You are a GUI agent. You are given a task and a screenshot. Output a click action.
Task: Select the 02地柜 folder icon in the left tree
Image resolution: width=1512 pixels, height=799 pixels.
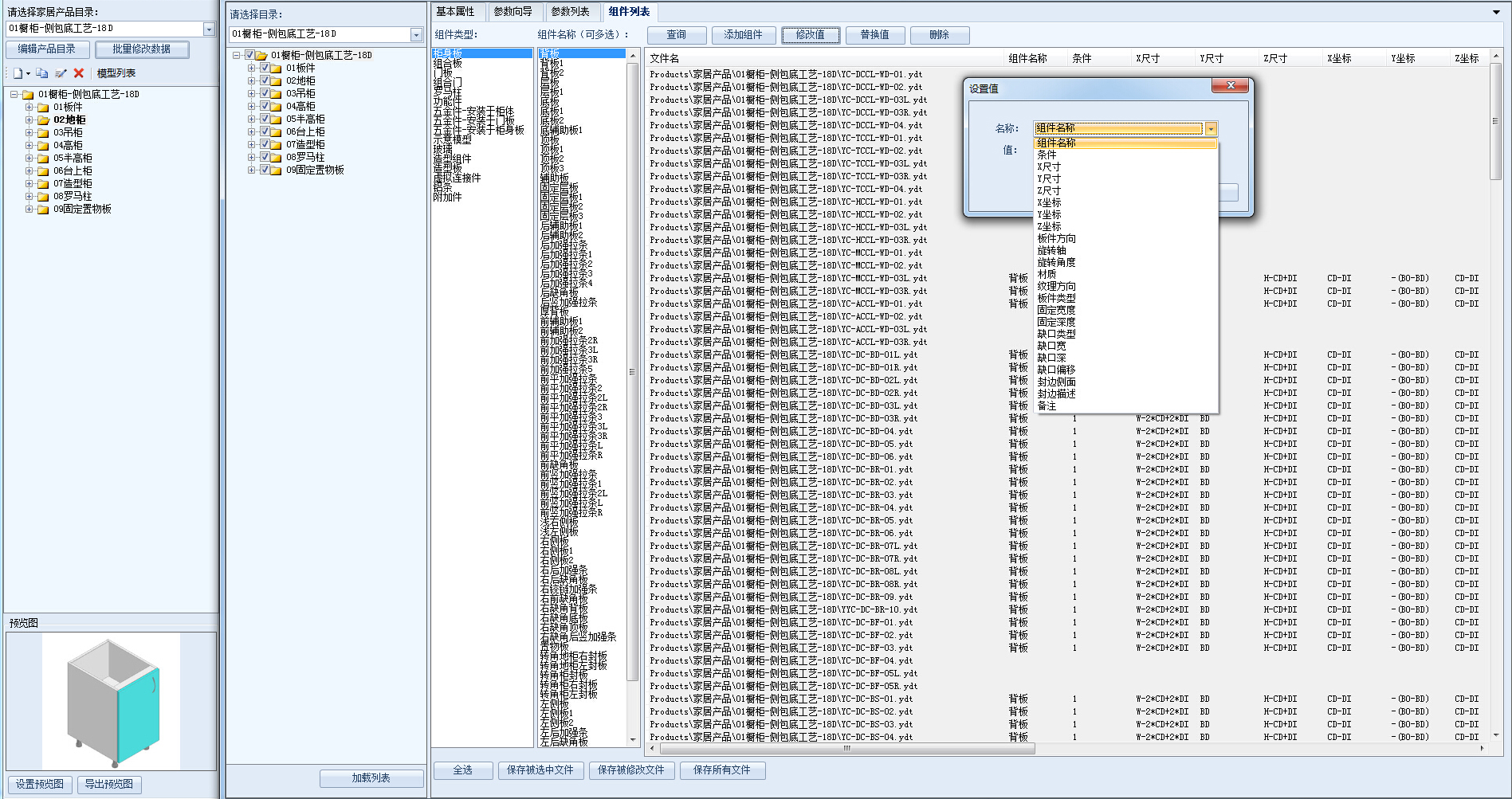pyautogui.click(x=43, y=120)
